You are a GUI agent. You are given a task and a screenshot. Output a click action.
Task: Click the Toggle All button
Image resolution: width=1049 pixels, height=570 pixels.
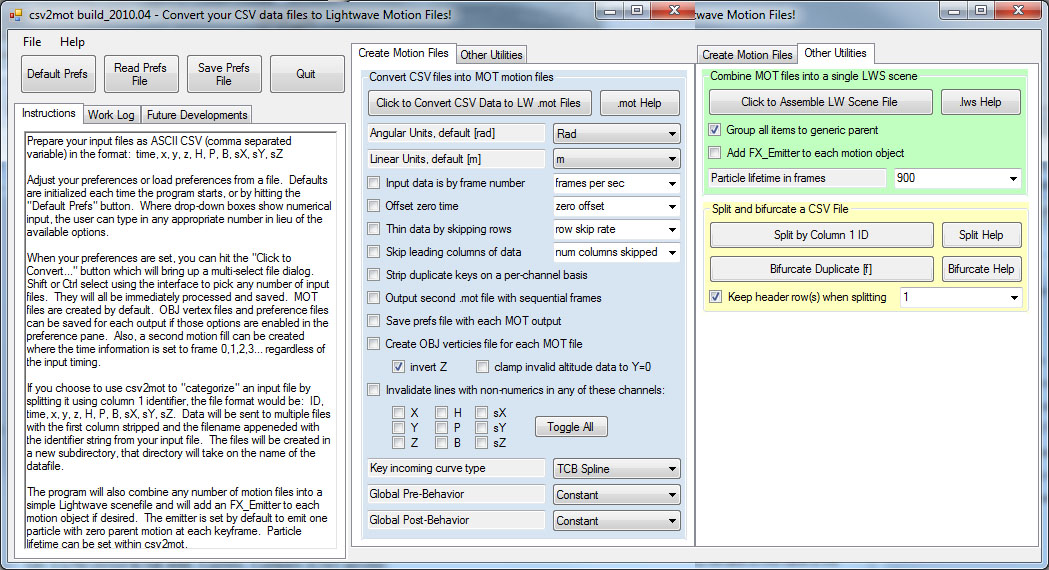point(571,427)
